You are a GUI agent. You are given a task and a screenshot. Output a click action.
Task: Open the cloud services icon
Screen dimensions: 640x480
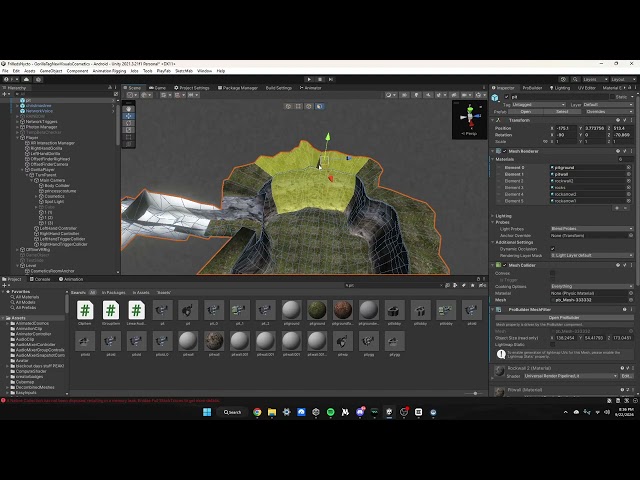(27, 79)
